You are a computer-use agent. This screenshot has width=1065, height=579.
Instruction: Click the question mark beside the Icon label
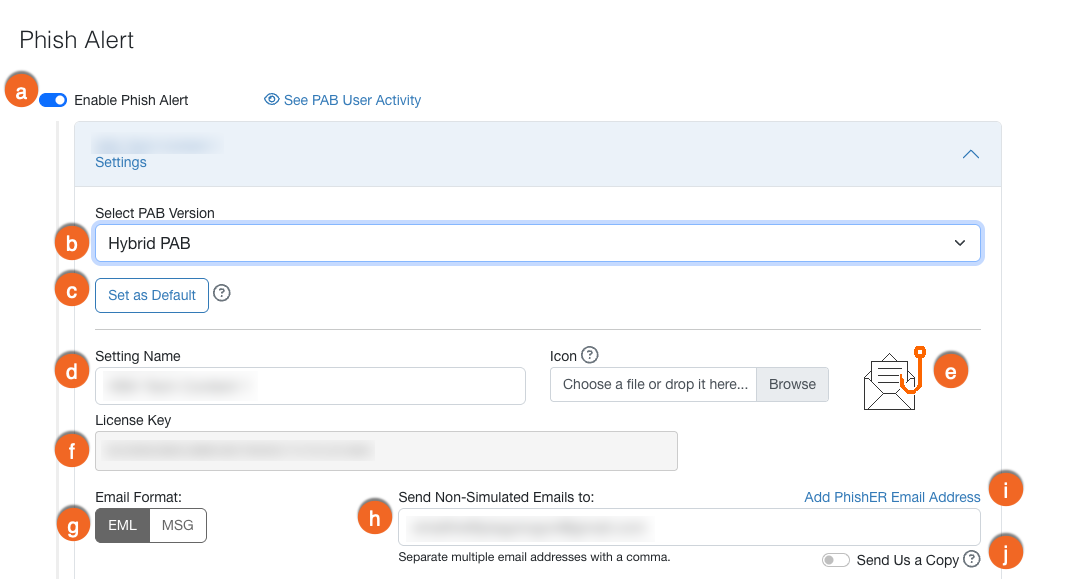click(590, 355)
